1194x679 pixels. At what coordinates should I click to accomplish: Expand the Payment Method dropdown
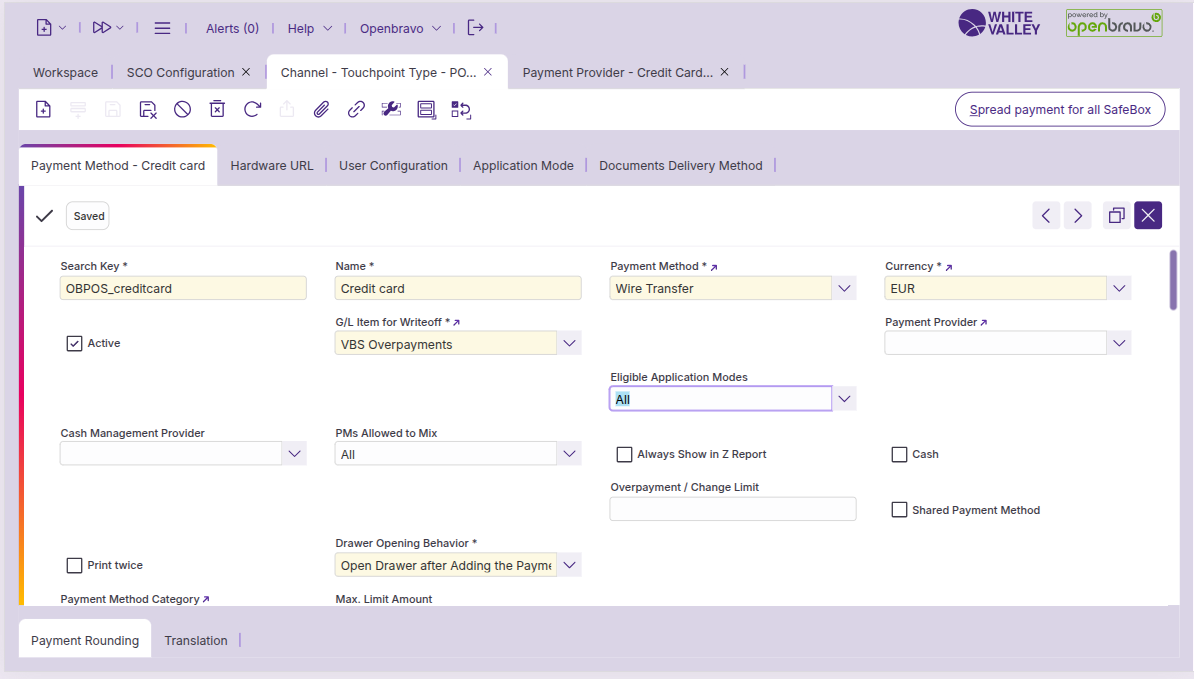point(845,289)
